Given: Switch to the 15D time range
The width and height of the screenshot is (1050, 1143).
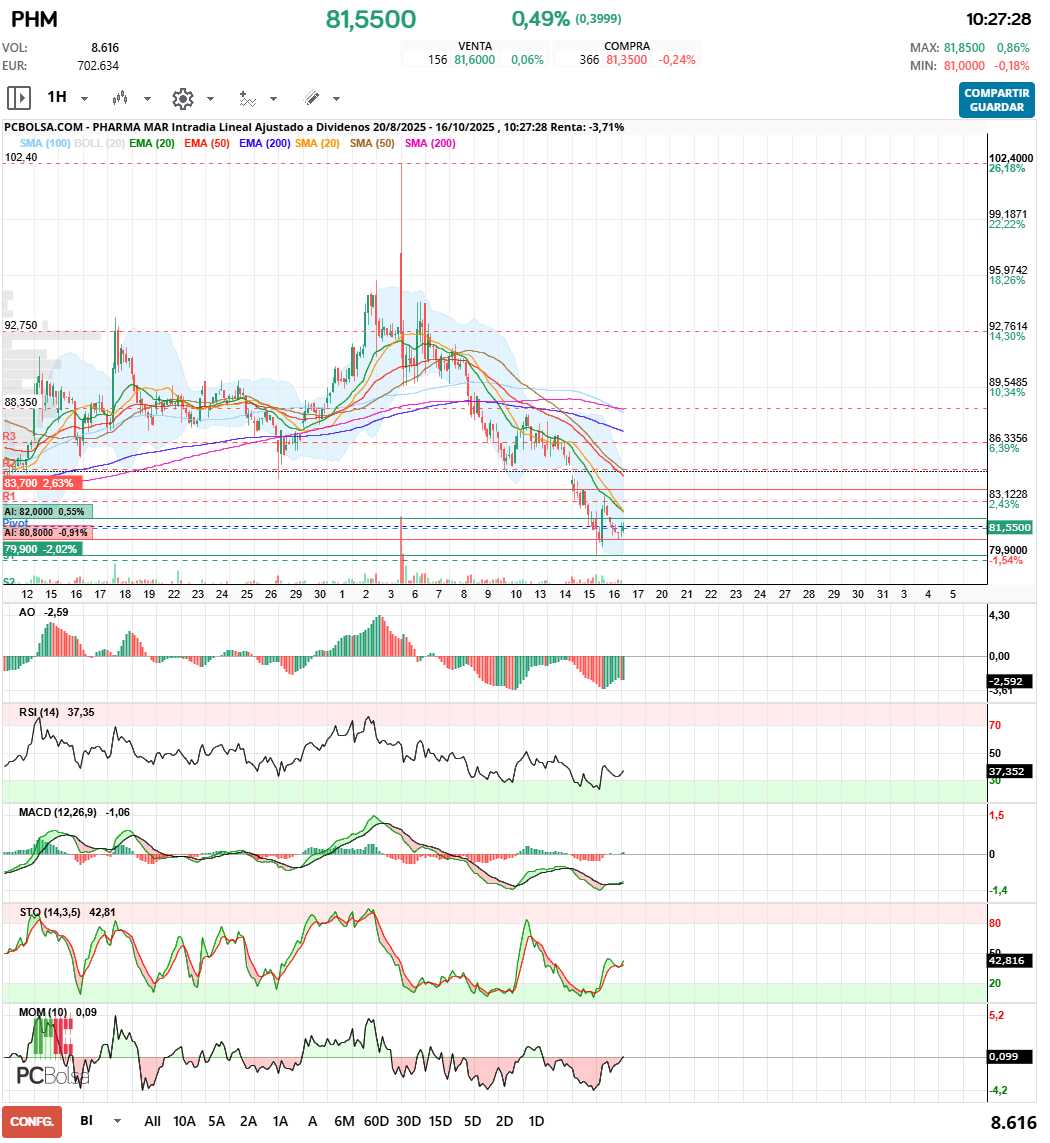Looking at the screenshot, I should (x=440, y=1122).
